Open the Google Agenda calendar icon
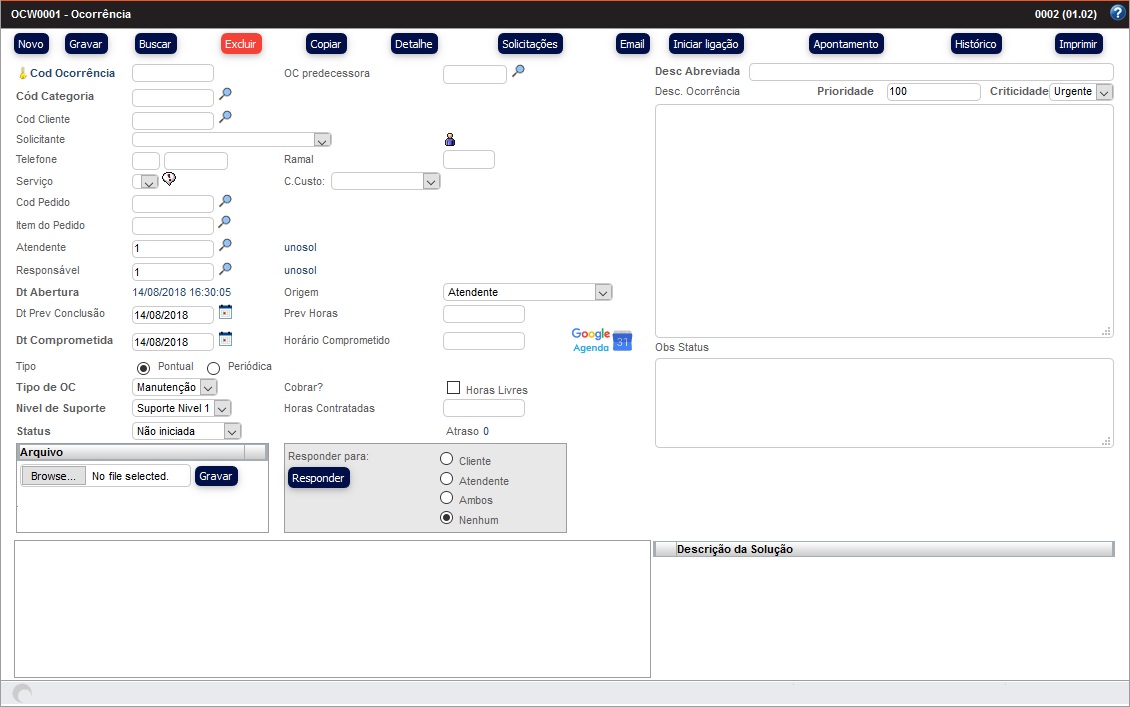The width and height of the screenshot is (1130, 707). [x=602, y=340]
